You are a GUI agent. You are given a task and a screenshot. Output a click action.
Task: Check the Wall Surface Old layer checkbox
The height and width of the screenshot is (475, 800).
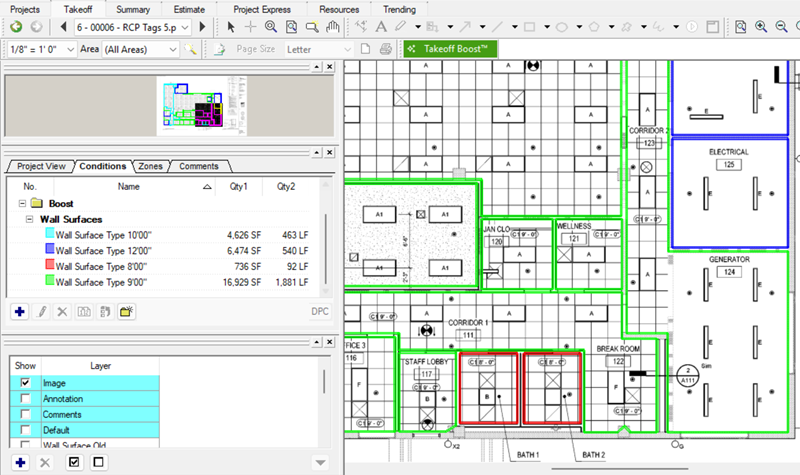pos(25,444)
